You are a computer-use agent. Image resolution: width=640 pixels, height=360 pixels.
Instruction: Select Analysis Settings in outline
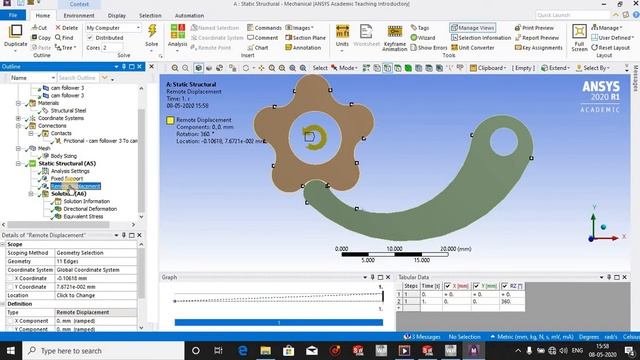70,171
